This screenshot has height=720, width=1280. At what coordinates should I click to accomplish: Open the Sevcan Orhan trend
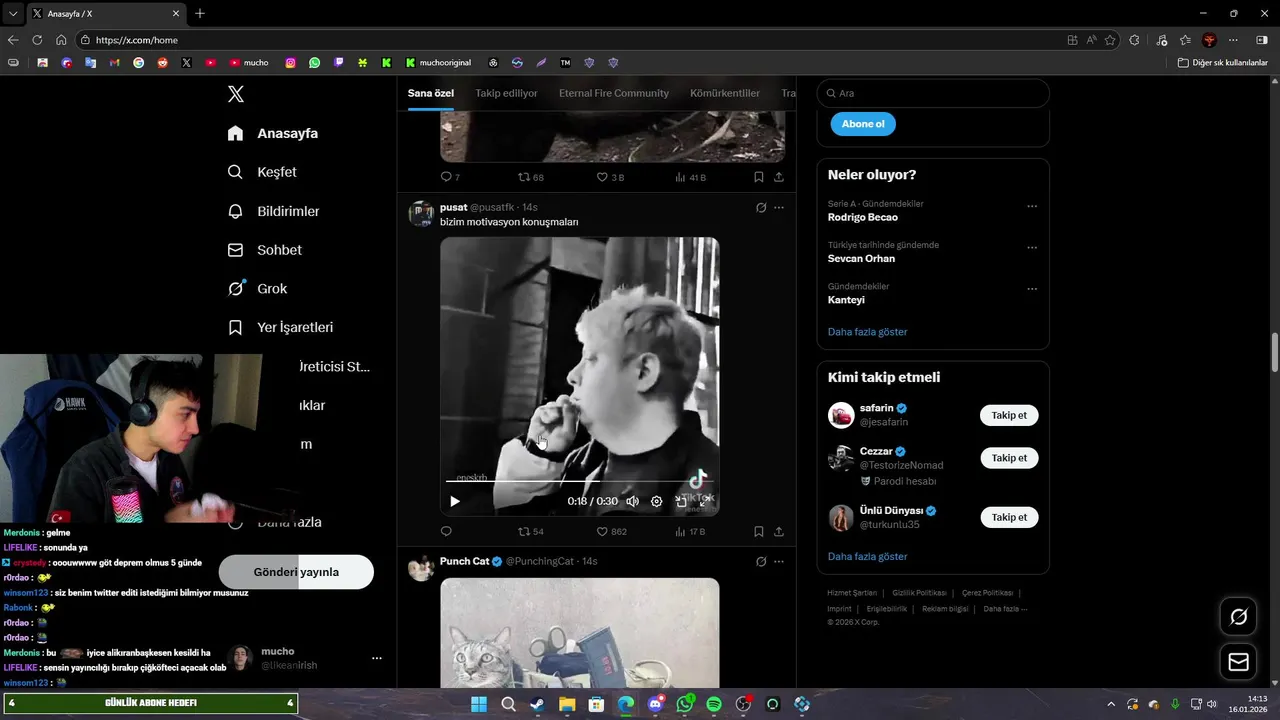pos(861,258)
